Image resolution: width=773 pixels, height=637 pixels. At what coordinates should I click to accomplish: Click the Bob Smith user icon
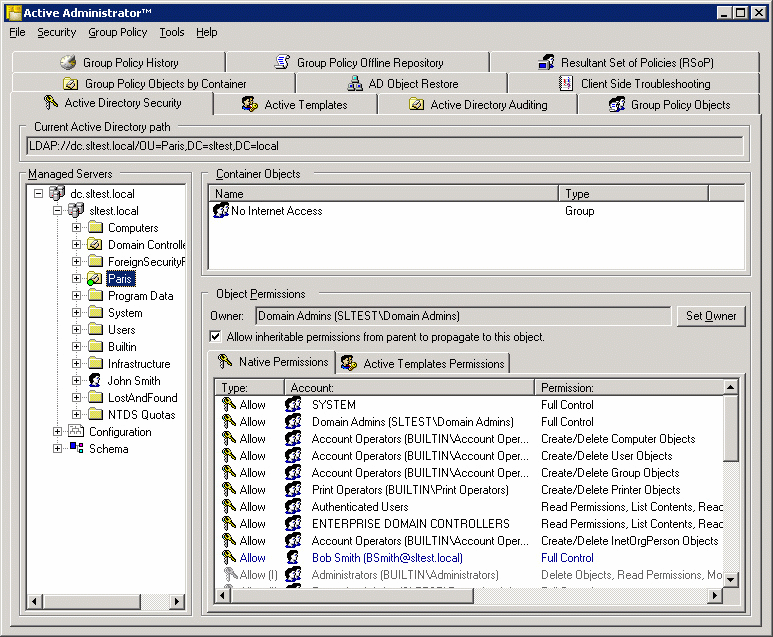click(293, 558)
